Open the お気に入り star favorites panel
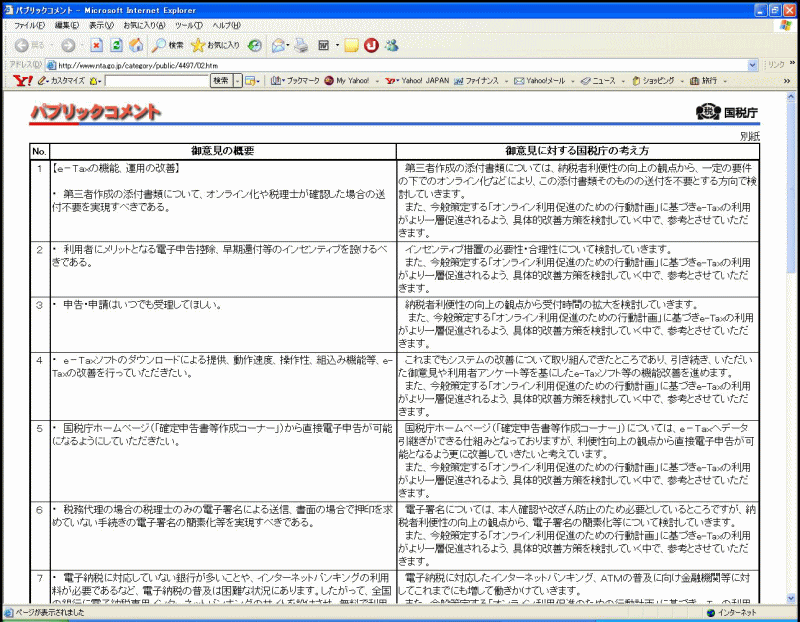The image size is (800, 622). (x=215, y=45)
